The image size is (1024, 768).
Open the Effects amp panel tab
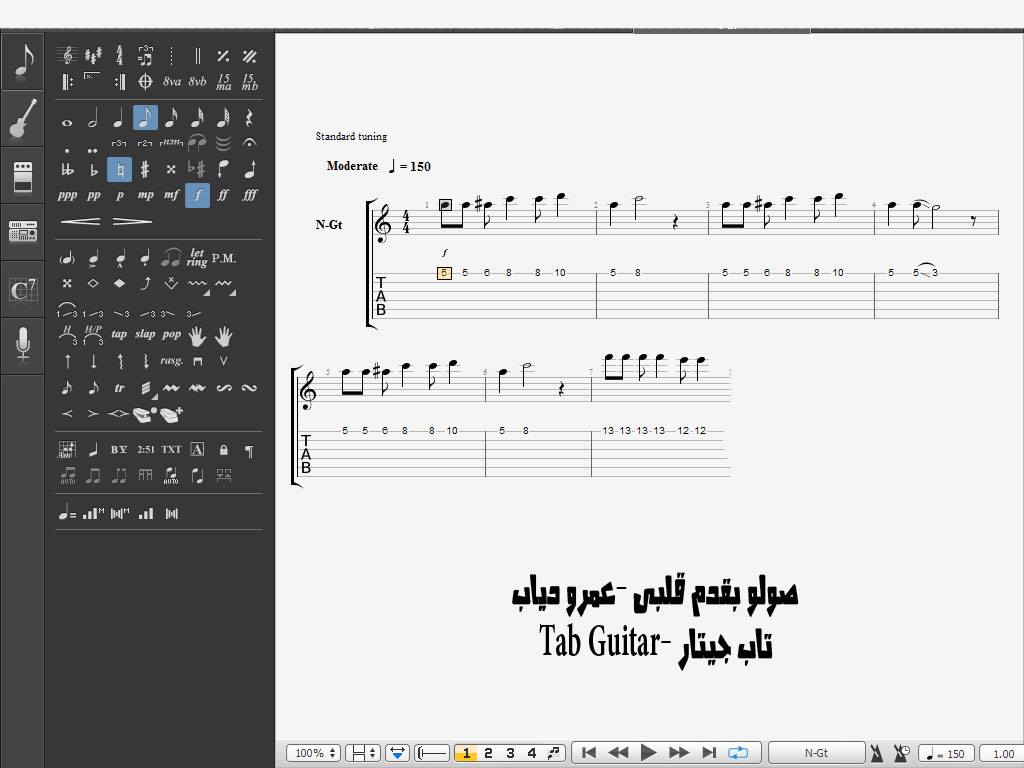click(22, 176)
